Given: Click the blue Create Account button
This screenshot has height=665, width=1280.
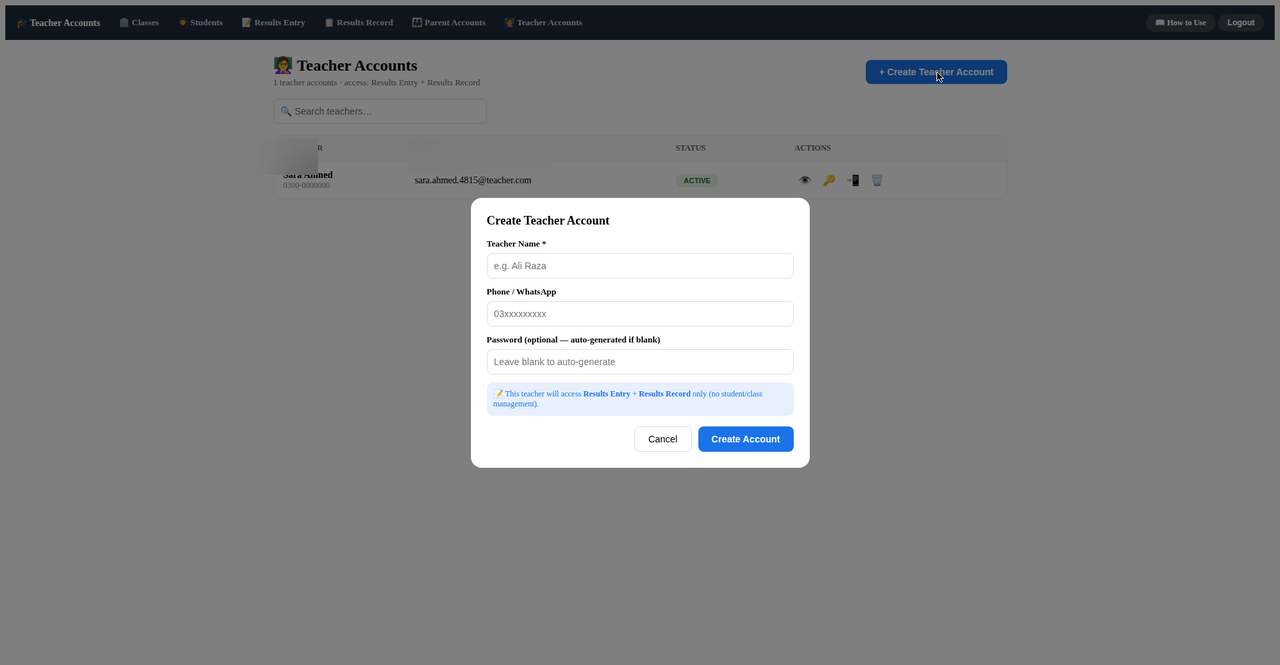Looking at the screenshot, I should 746,439.
